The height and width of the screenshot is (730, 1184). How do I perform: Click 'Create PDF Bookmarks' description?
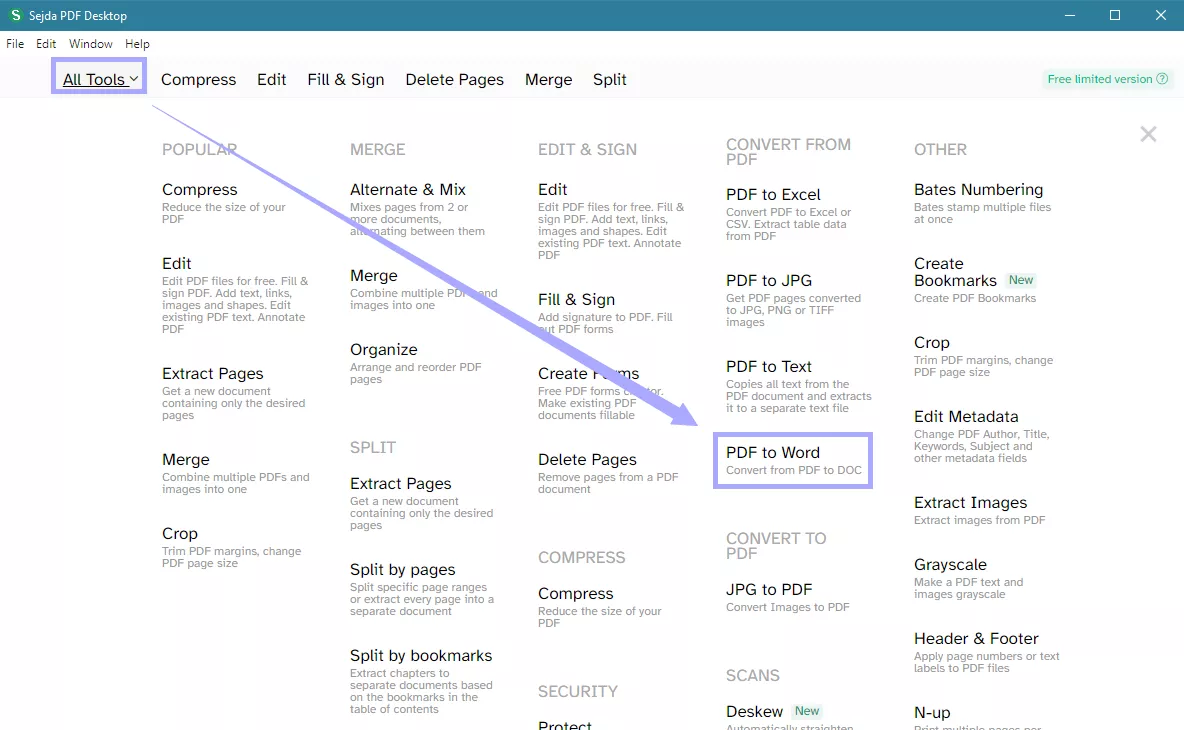tap(975, 298)
